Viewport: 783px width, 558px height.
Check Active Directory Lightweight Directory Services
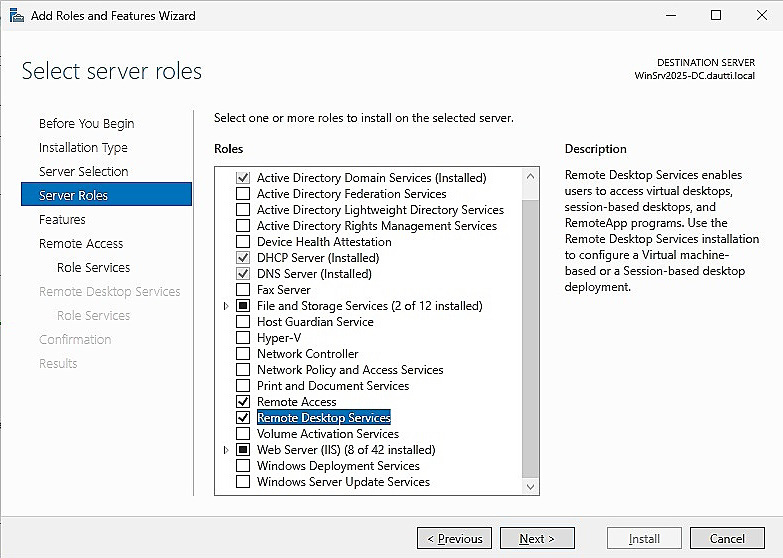tap(243, 210)
